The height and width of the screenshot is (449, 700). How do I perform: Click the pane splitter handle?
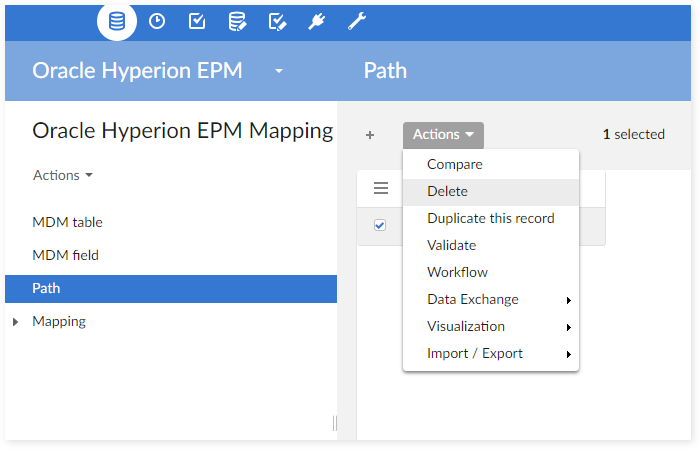click(x=335, y=424)
